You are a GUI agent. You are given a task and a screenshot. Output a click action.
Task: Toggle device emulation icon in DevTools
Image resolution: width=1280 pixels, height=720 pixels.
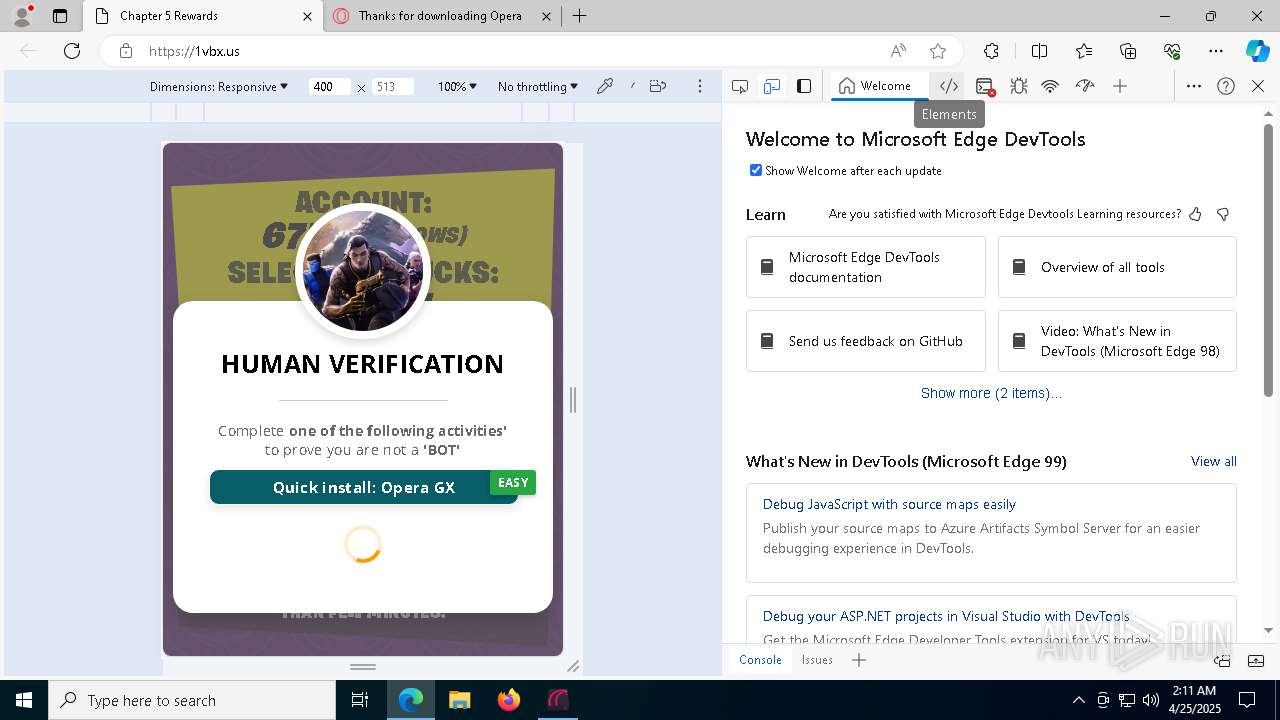point(772,86)
